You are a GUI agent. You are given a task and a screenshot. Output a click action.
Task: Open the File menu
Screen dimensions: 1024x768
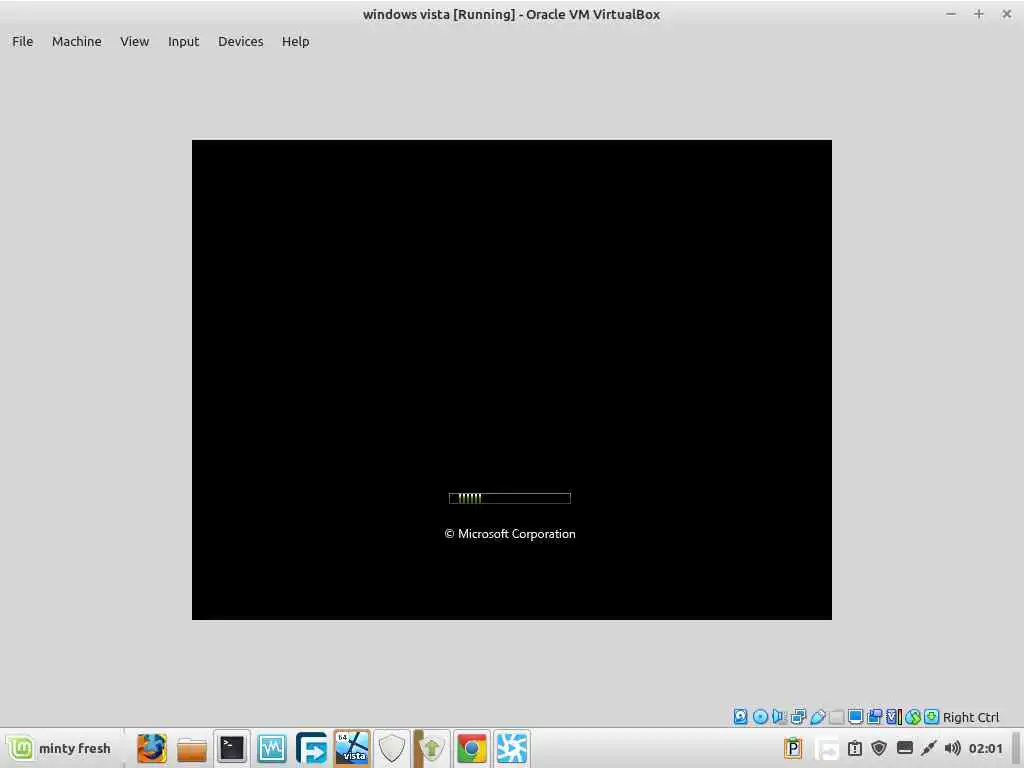[22, 41]
